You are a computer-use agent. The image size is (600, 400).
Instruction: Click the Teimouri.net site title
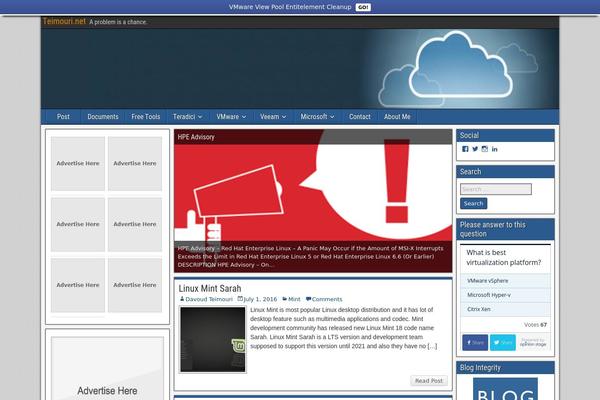tap(64, 21)
